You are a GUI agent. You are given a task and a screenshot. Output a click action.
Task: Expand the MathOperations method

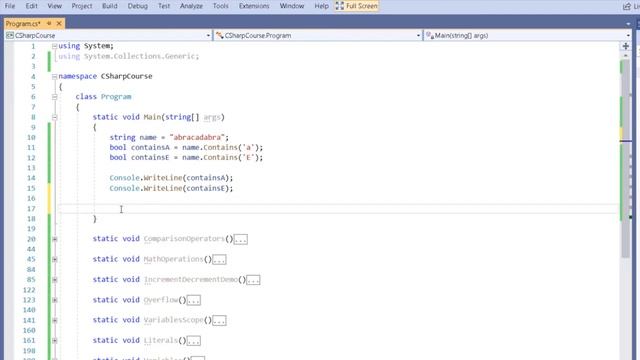[54, 259]
